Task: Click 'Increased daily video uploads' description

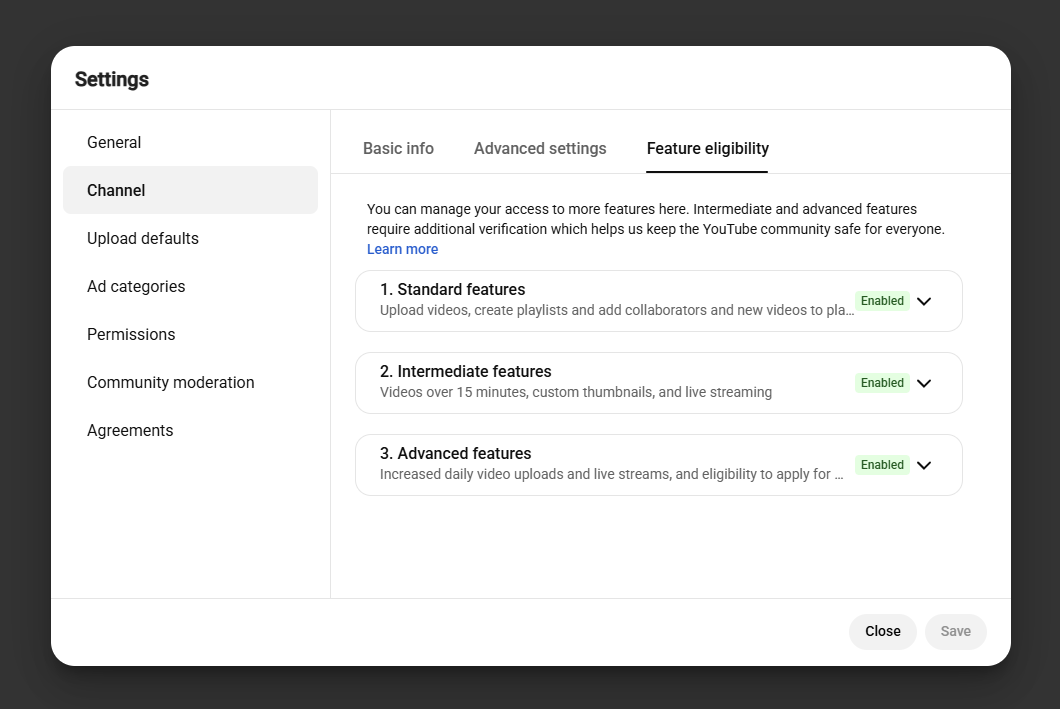Action: [x=611, y=474]
